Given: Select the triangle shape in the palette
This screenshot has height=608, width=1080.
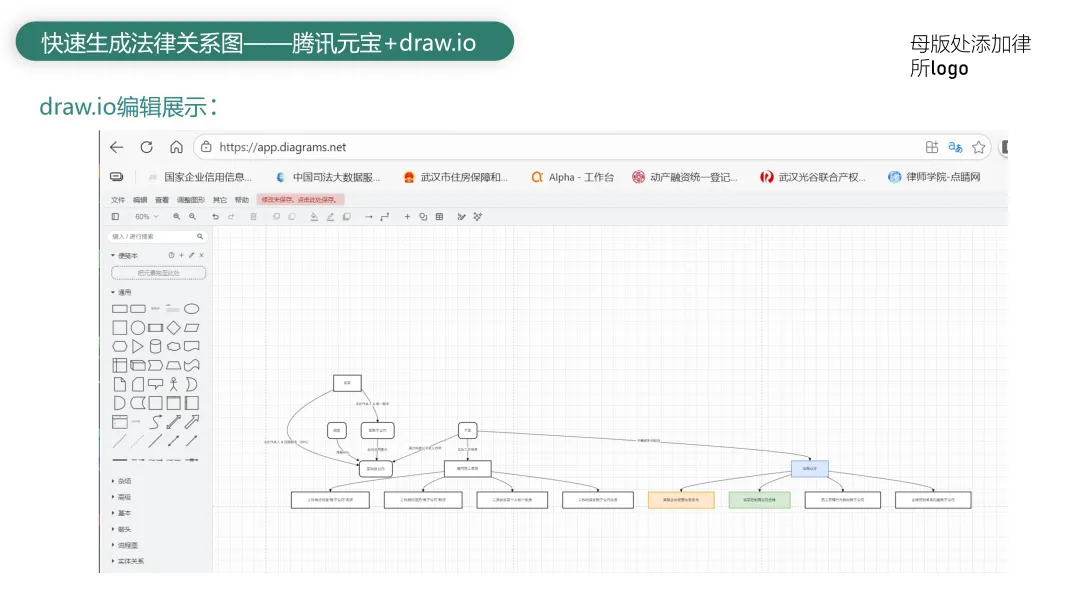Looking at the screenshot, I should (x=138, y=346).
